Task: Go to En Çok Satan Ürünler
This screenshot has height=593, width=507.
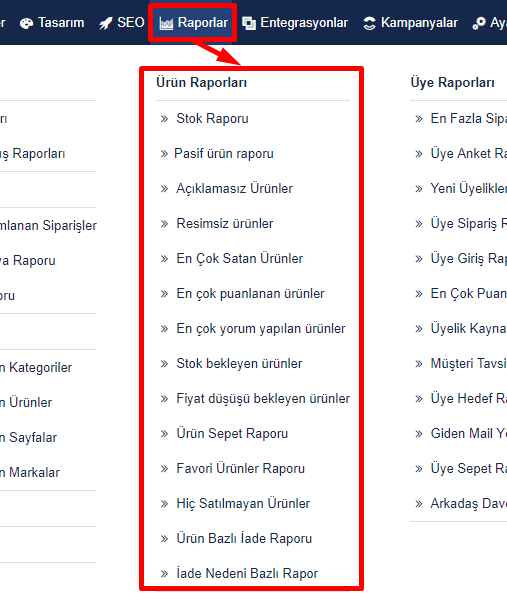Action: tap(240, 258)
